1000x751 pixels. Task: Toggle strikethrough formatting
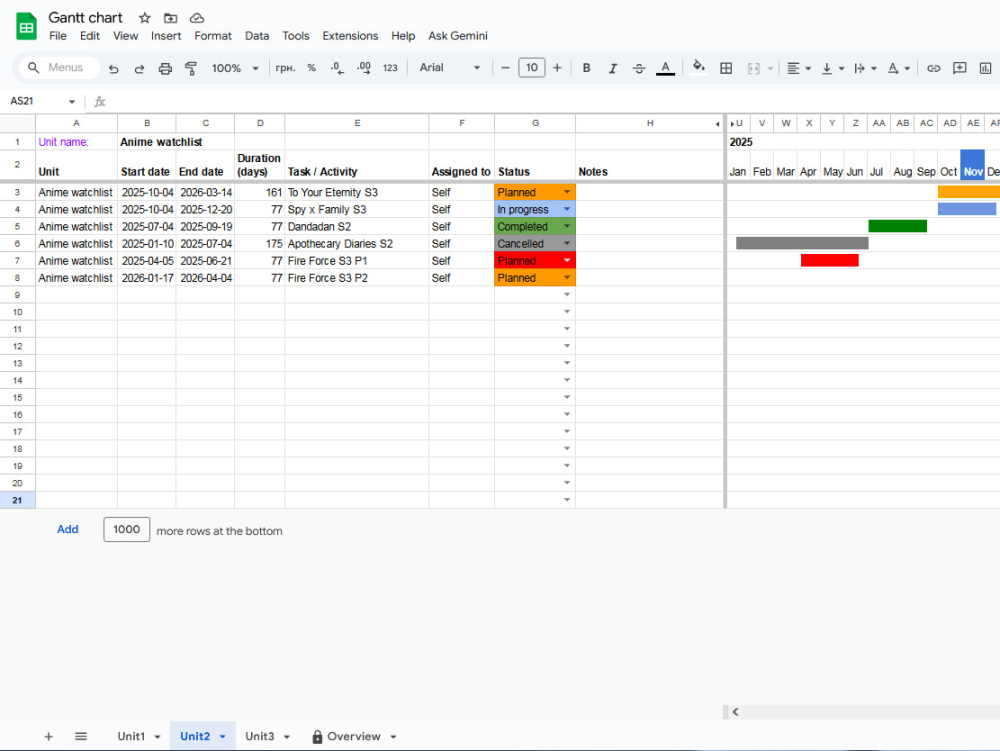pyautogui.click(x=638, y=68)
